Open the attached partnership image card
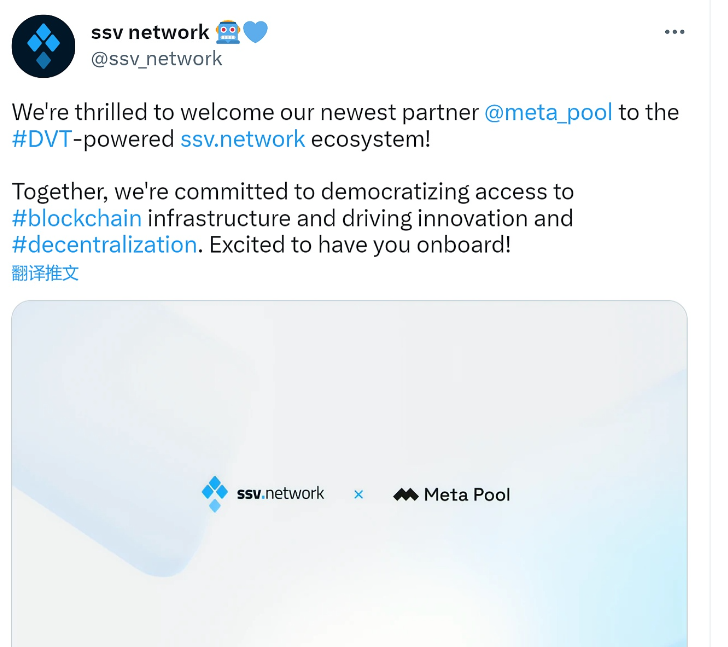 point(350,473)
